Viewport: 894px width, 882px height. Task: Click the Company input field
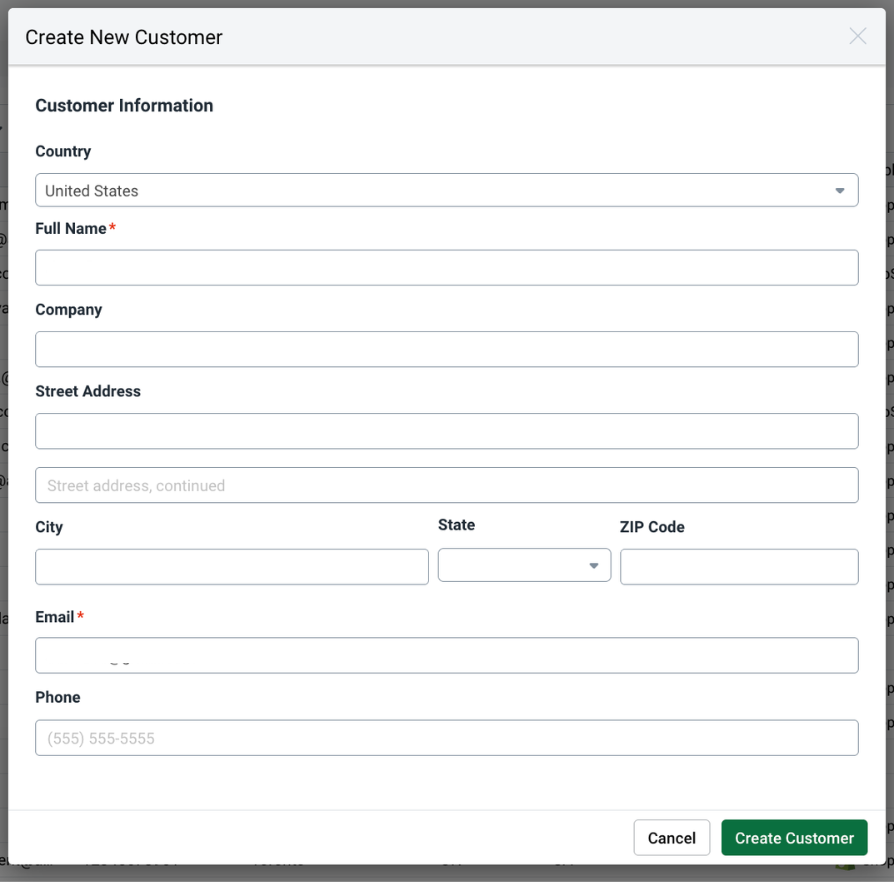447,349
